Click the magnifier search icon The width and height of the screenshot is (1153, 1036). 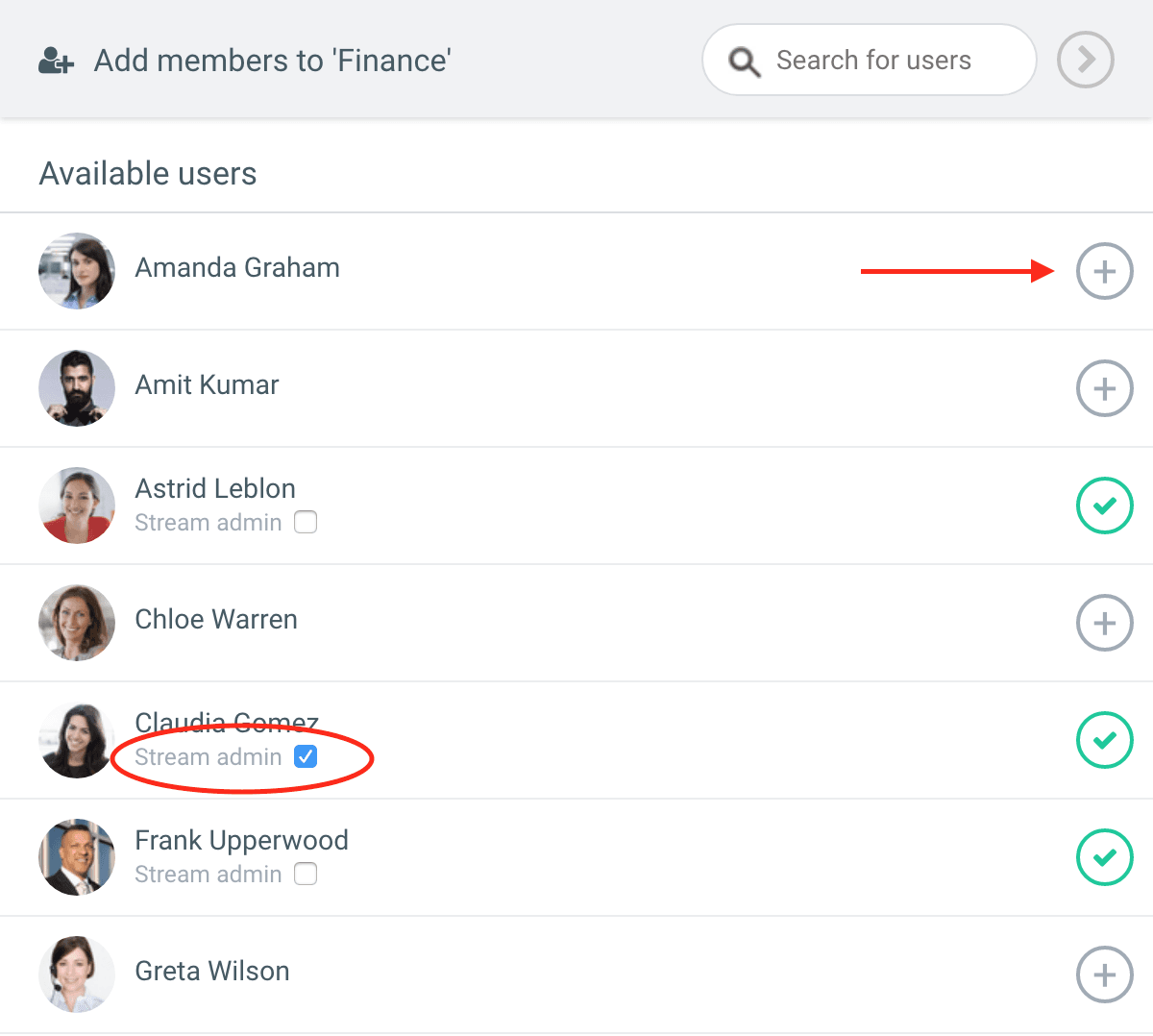tap(744, 62)
